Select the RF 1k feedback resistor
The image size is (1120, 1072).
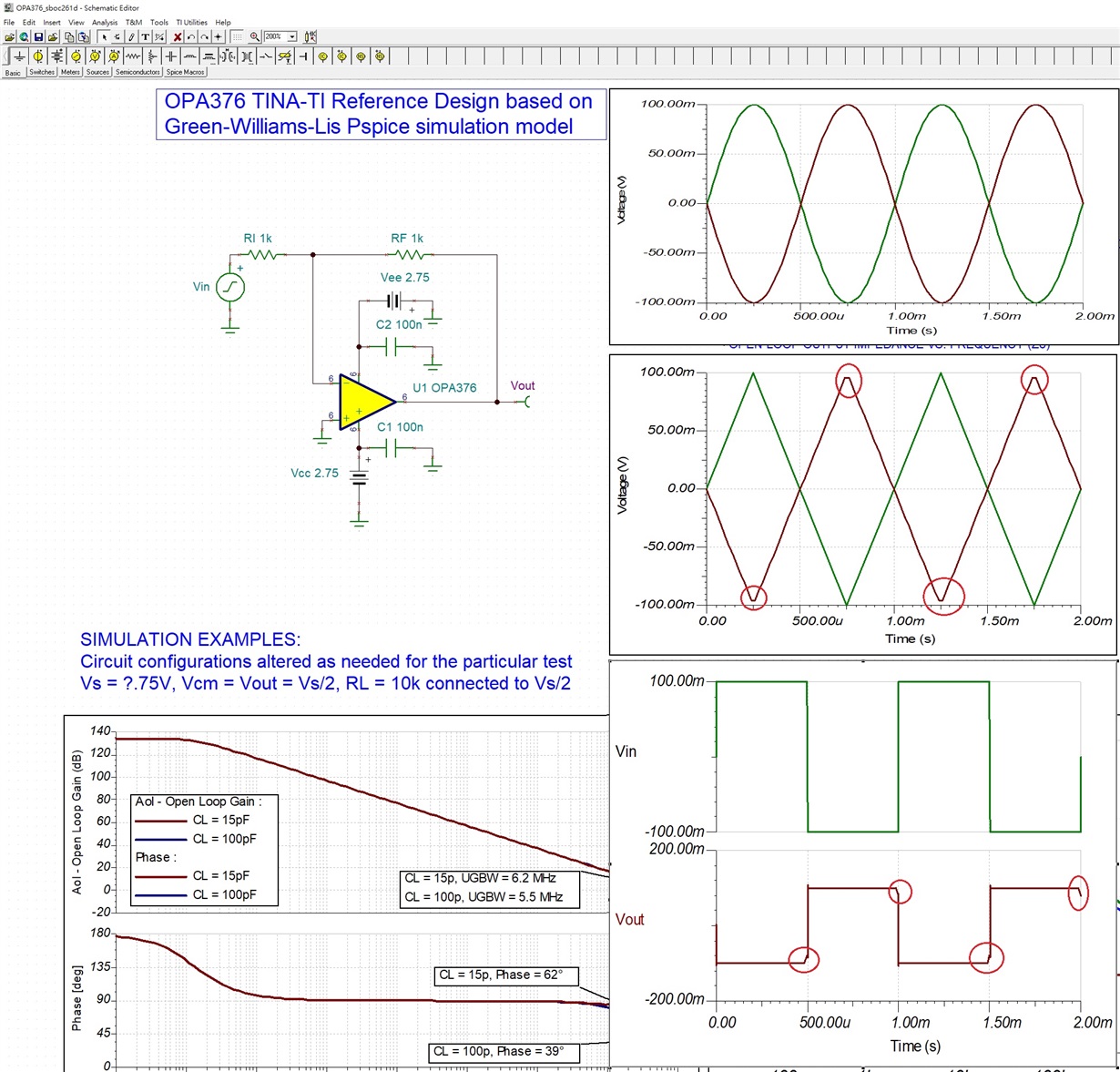(410, 255)
